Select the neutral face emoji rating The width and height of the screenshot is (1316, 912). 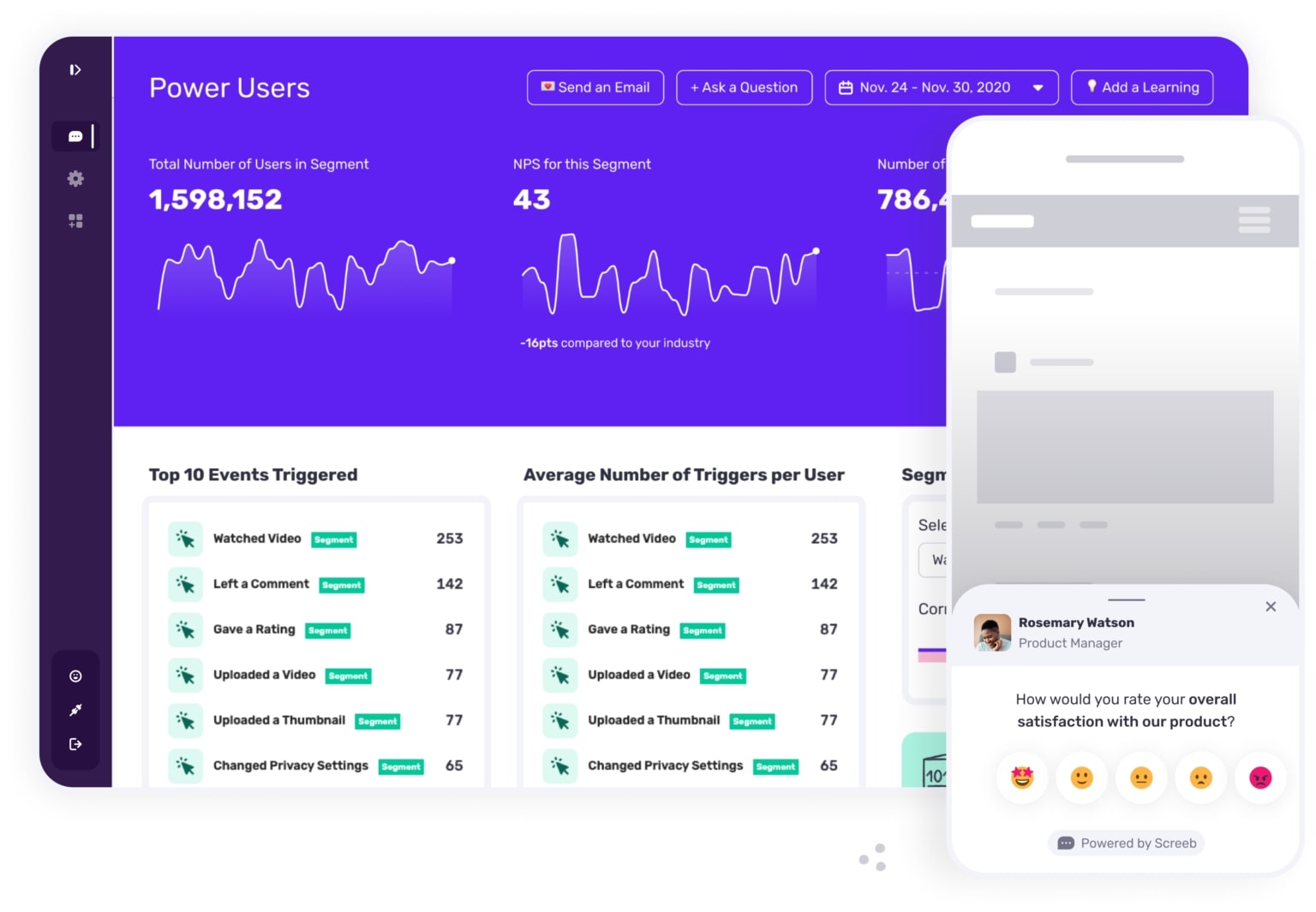[x=1141, y=778]
